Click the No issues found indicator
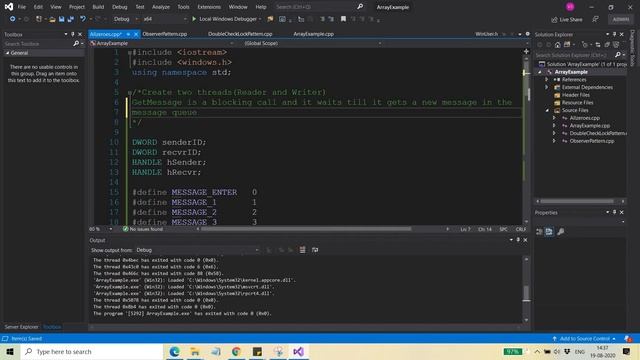The image size is (640, 360). click(x=143, y=229)
